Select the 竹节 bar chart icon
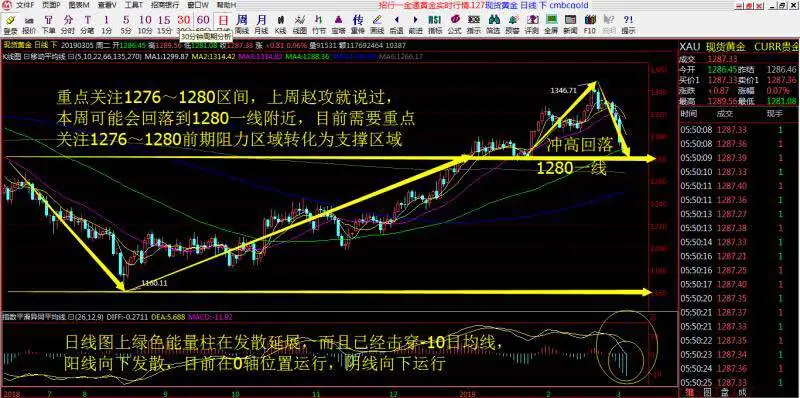Screen dimensions: 800x398 click(x=319, y=23)
